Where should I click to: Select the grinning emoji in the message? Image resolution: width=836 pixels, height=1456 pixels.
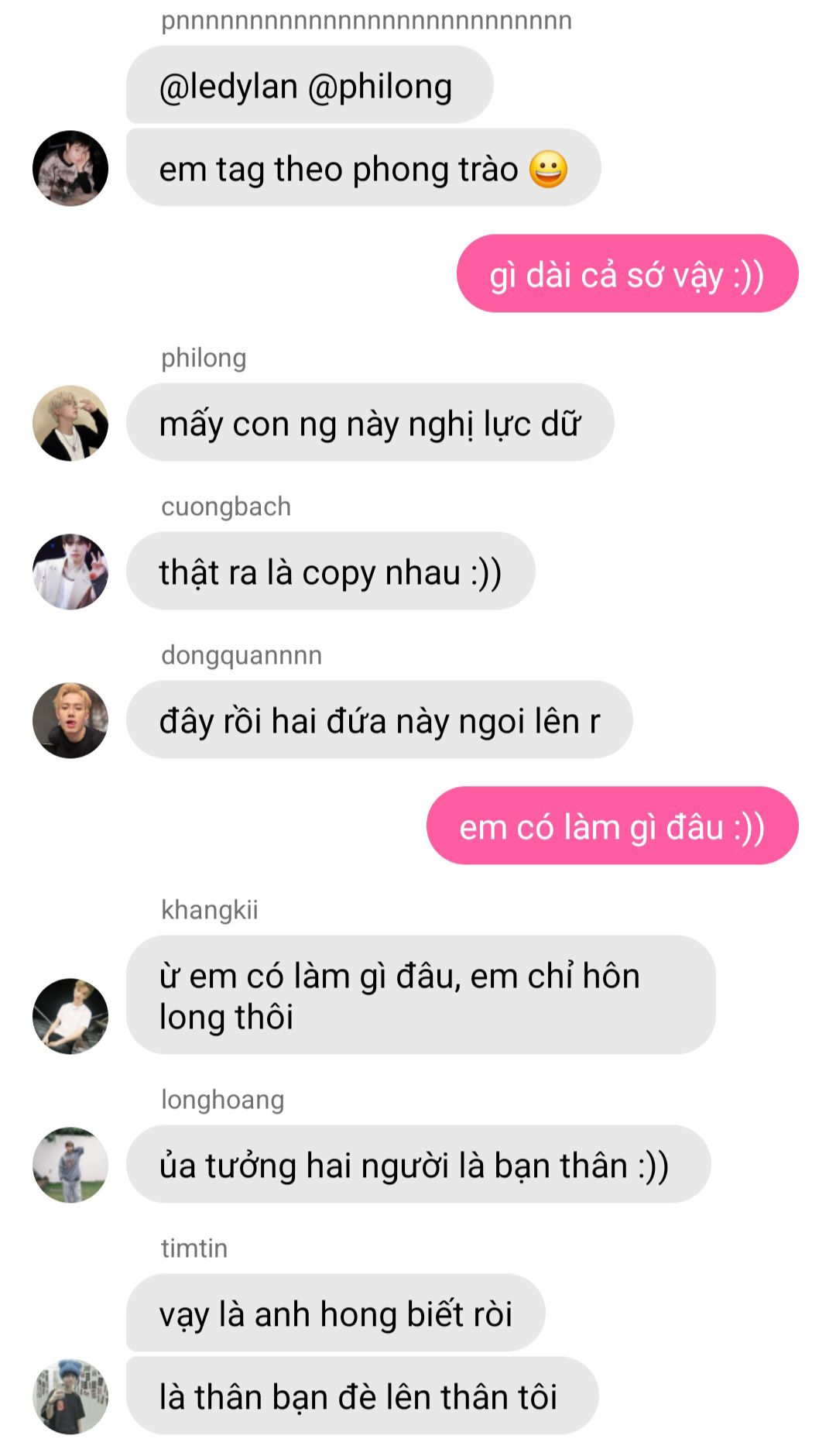coord(548,169)
